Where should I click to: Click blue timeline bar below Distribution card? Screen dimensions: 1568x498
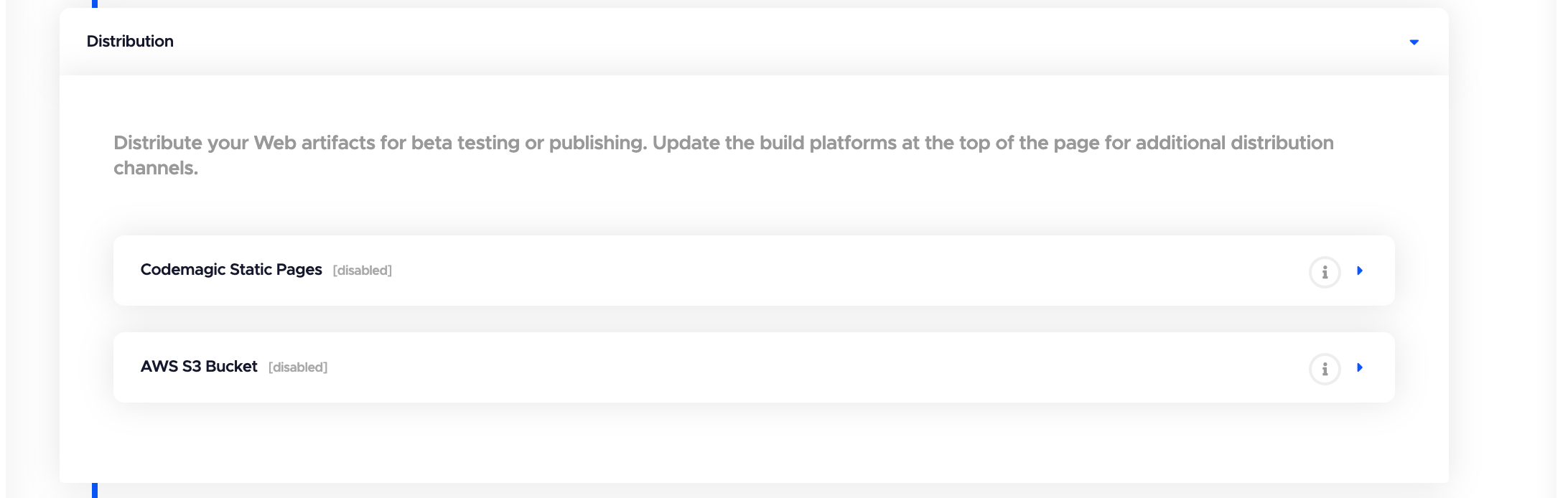(x=95, y=491)
